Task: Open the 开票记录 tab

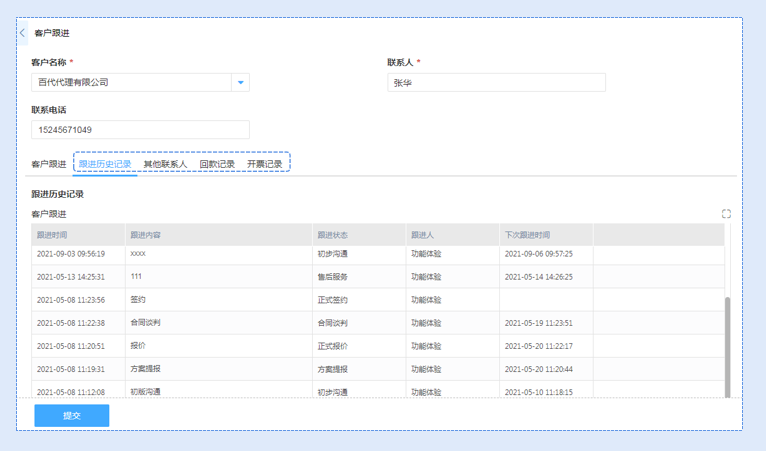Action: click(x=265, y=164)
